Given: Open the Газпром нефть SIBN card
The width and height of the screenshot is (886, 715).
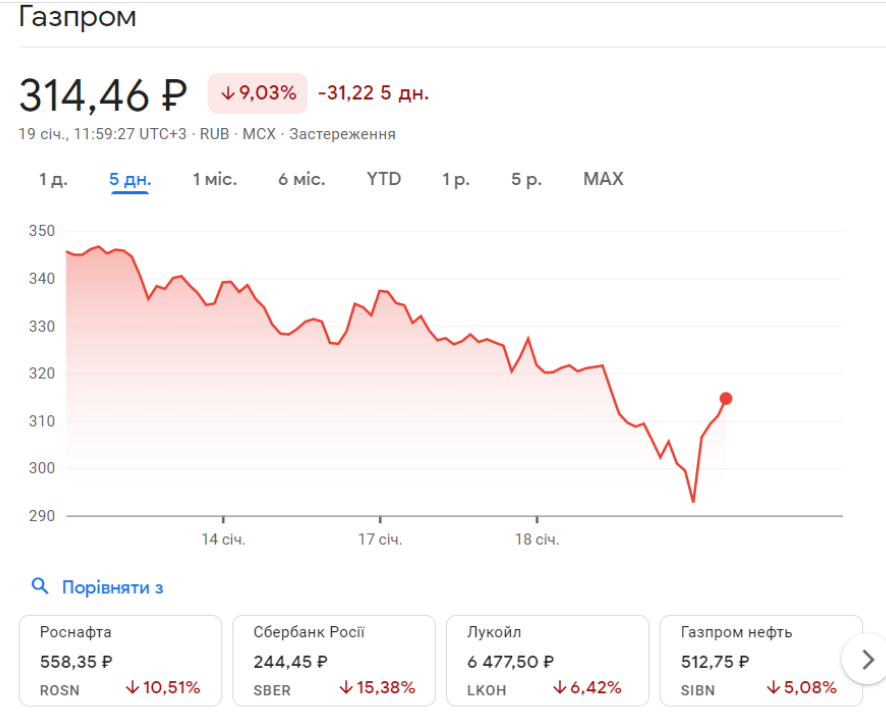Looking at the screenshot, I should (760, 660).
